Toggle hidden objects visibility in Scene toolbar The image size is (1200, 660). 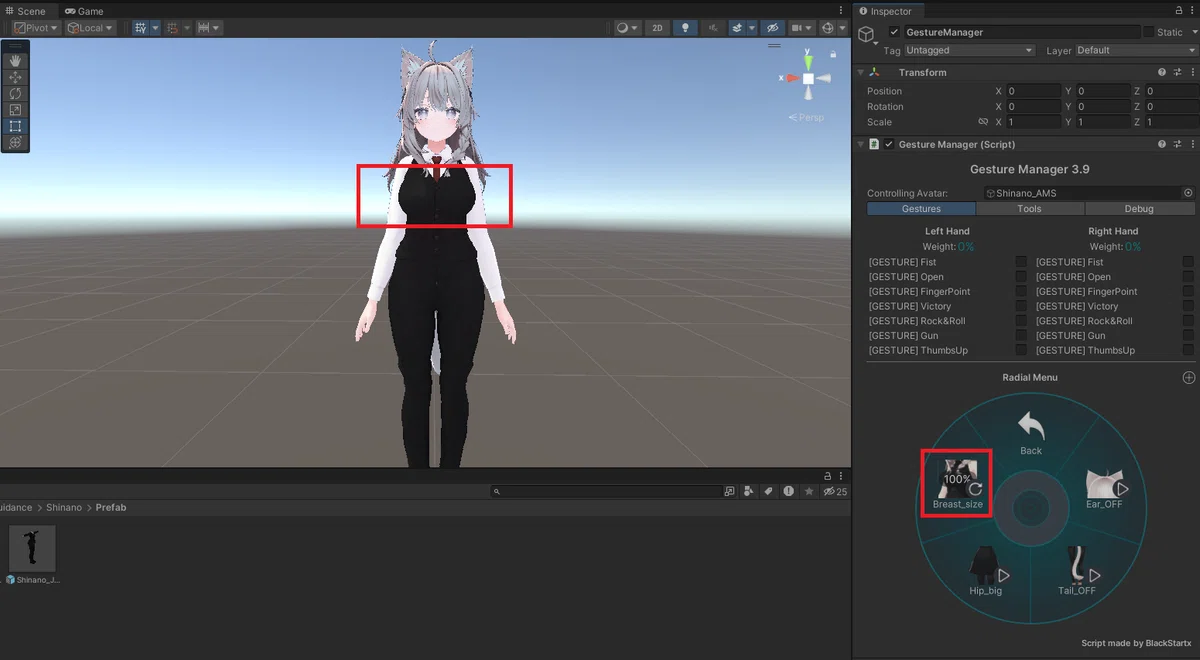coord(771,28)
